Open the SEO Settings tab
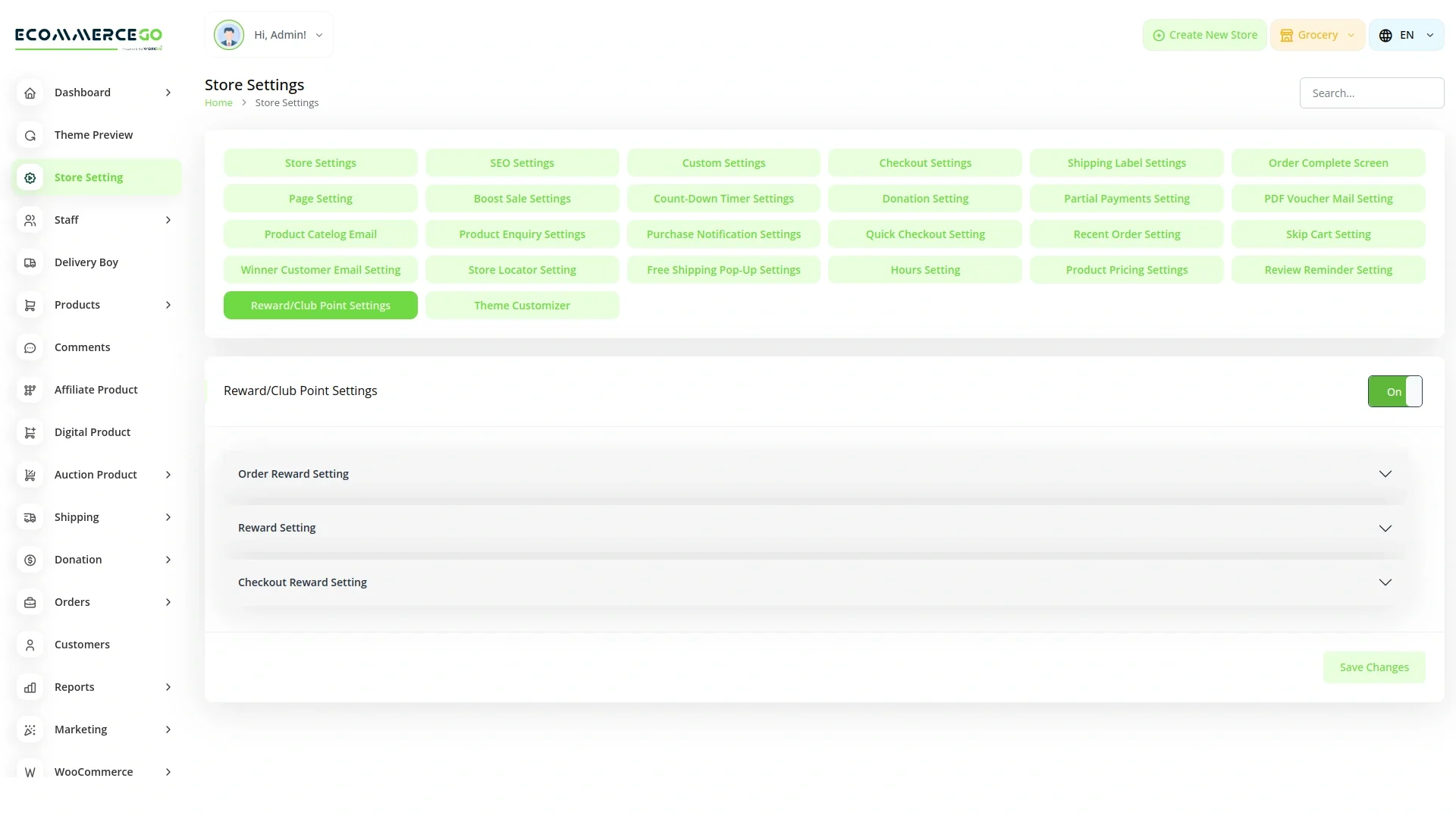Screen dimensions: 1456x819 [522, 163]
